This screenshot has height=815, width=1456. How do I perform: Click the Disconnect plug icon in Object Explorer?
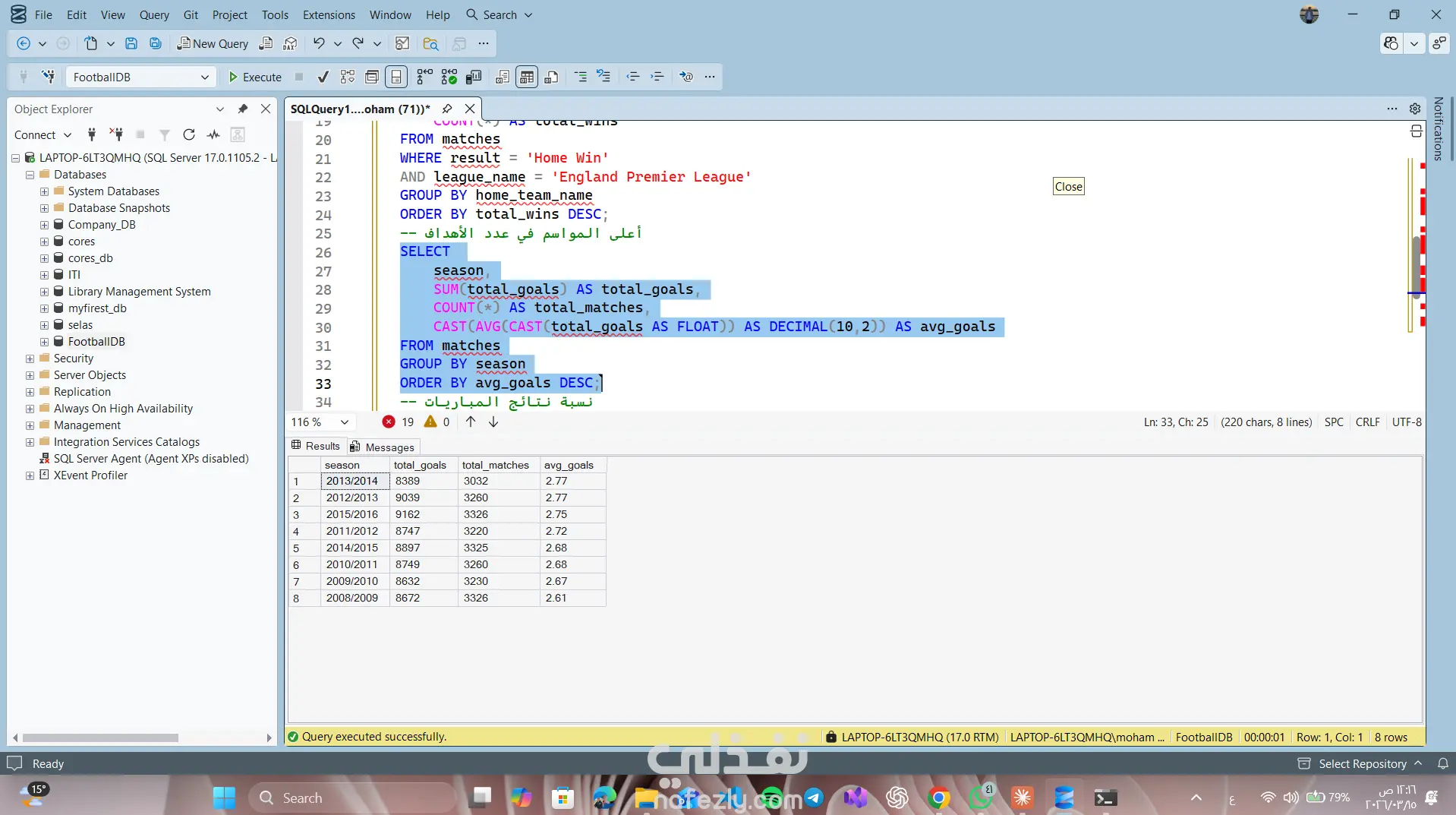(x=116, y=134)
